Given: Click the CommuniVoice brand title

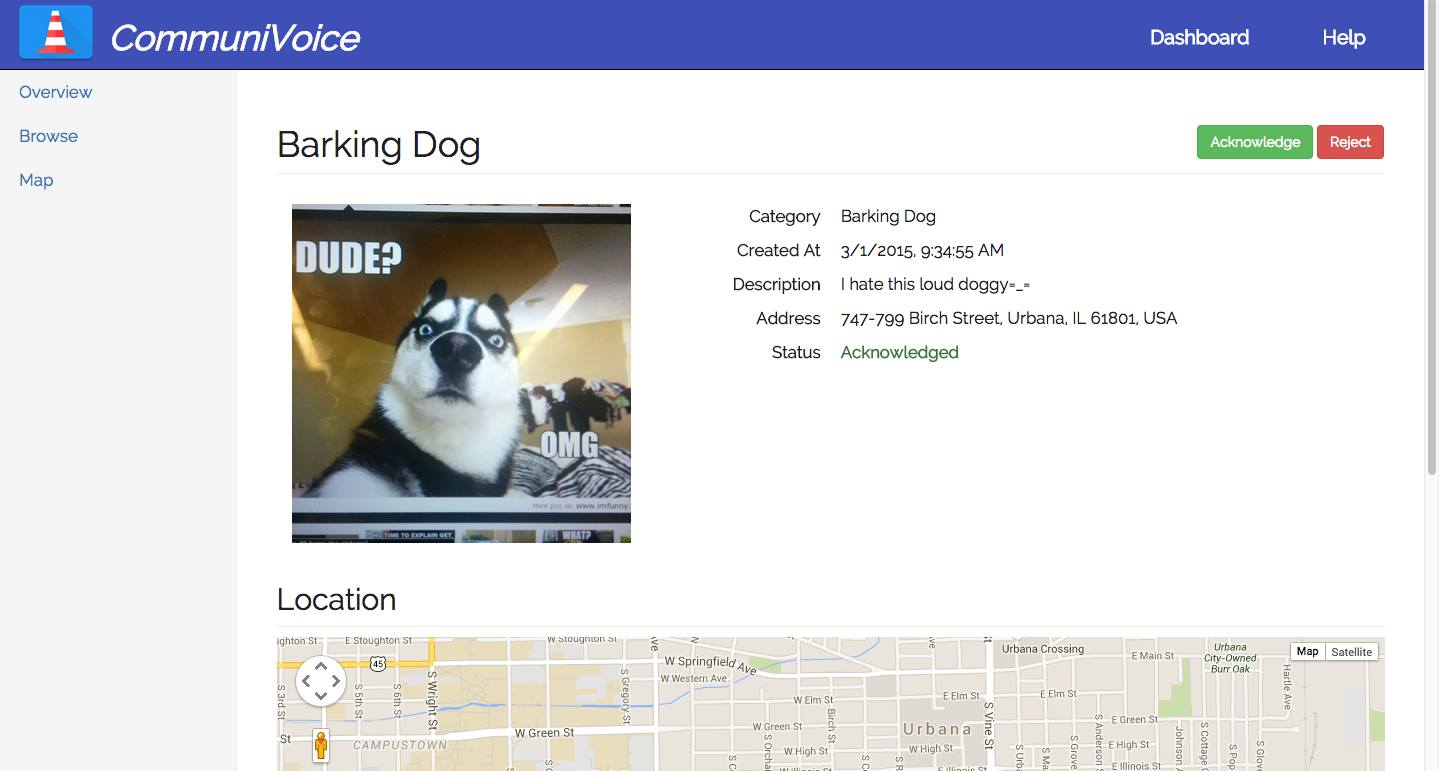Looking at the screenshot, I should 235,37.
